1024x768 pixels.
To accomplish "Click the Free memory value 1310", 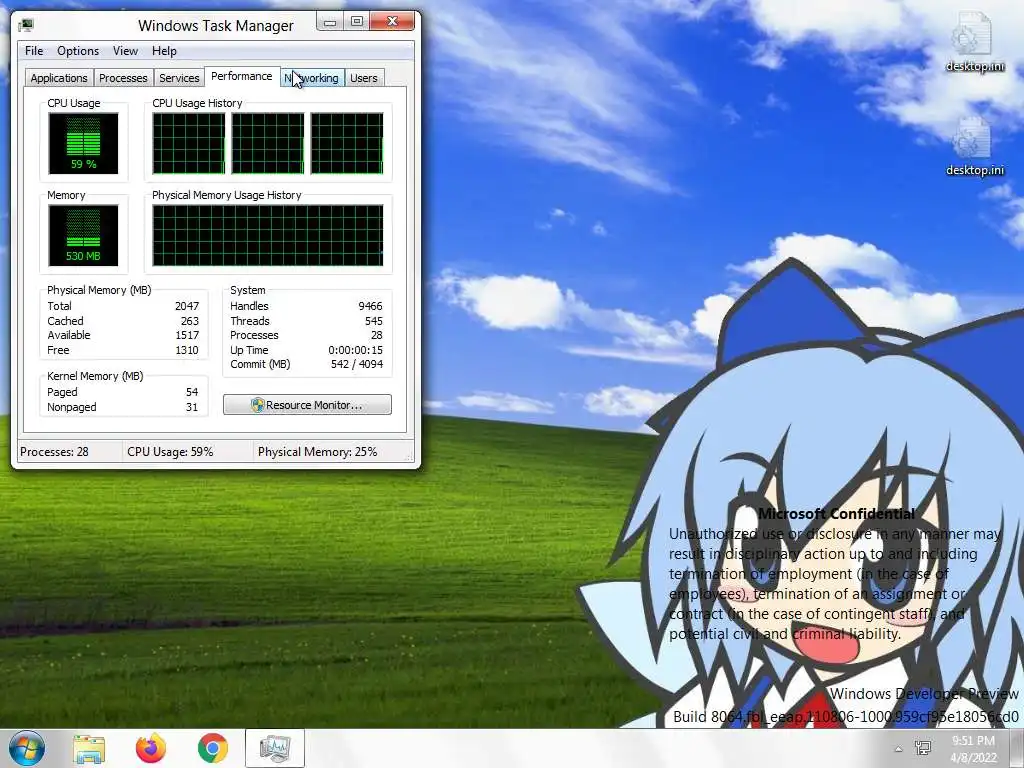I will (187, 351).
